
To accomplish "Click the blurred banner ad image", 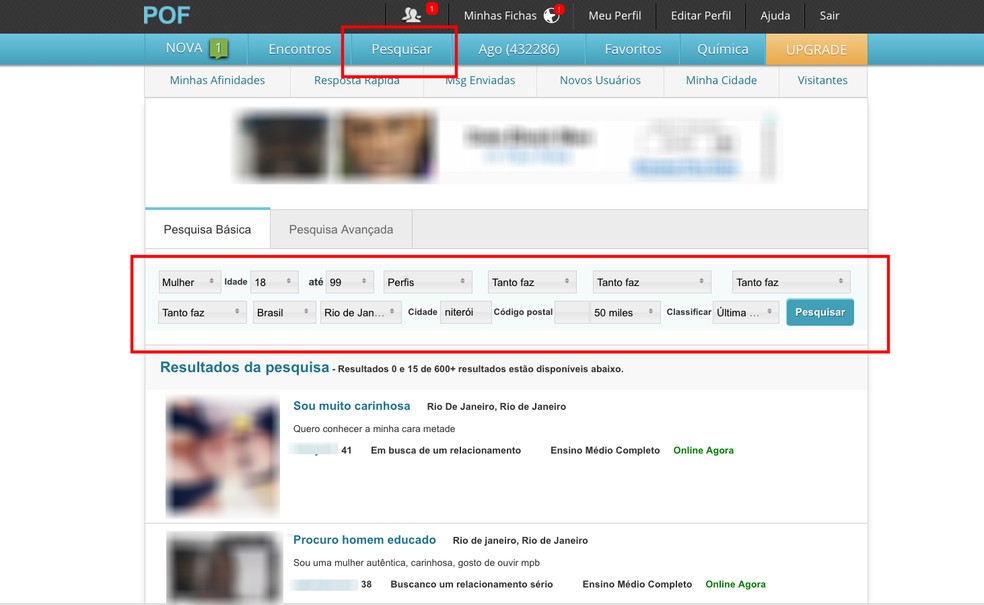I will 506,146.
